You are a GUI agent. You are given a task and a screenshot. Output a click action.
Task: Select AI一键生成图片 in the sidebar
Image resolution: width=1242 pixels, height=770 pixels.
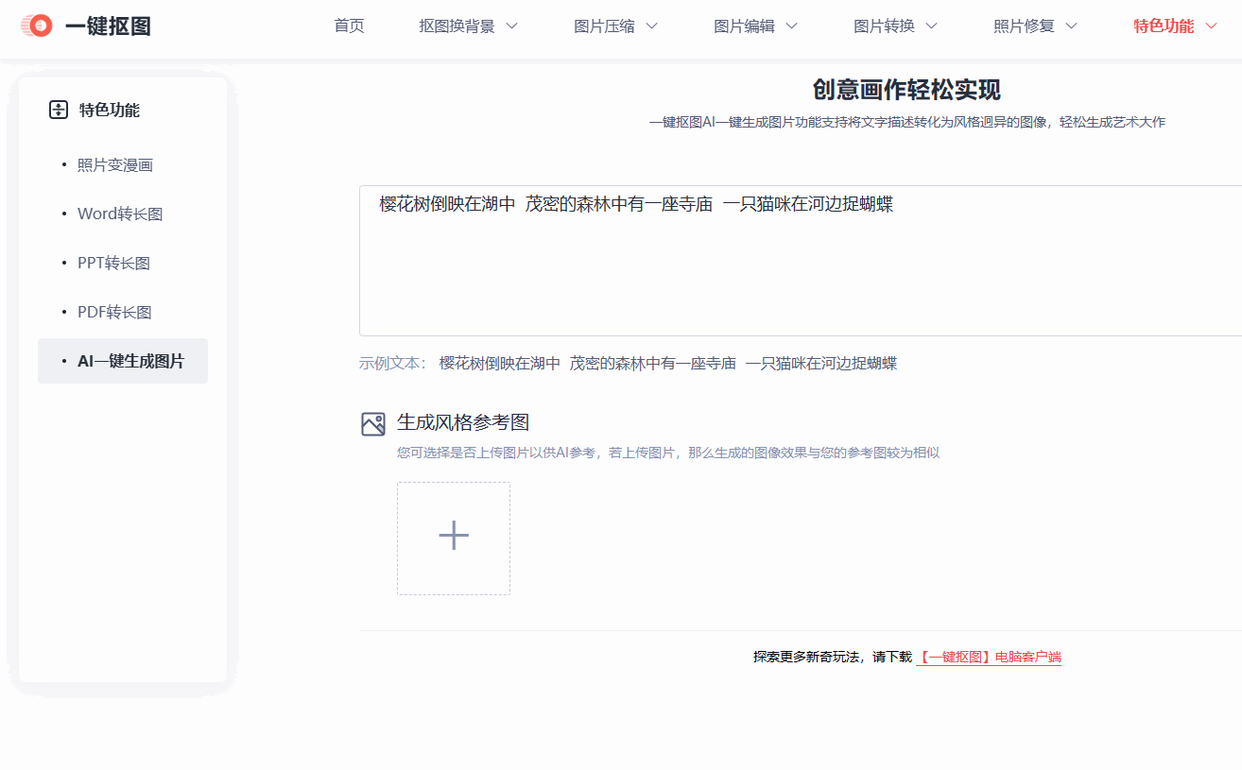pos(123,361)
